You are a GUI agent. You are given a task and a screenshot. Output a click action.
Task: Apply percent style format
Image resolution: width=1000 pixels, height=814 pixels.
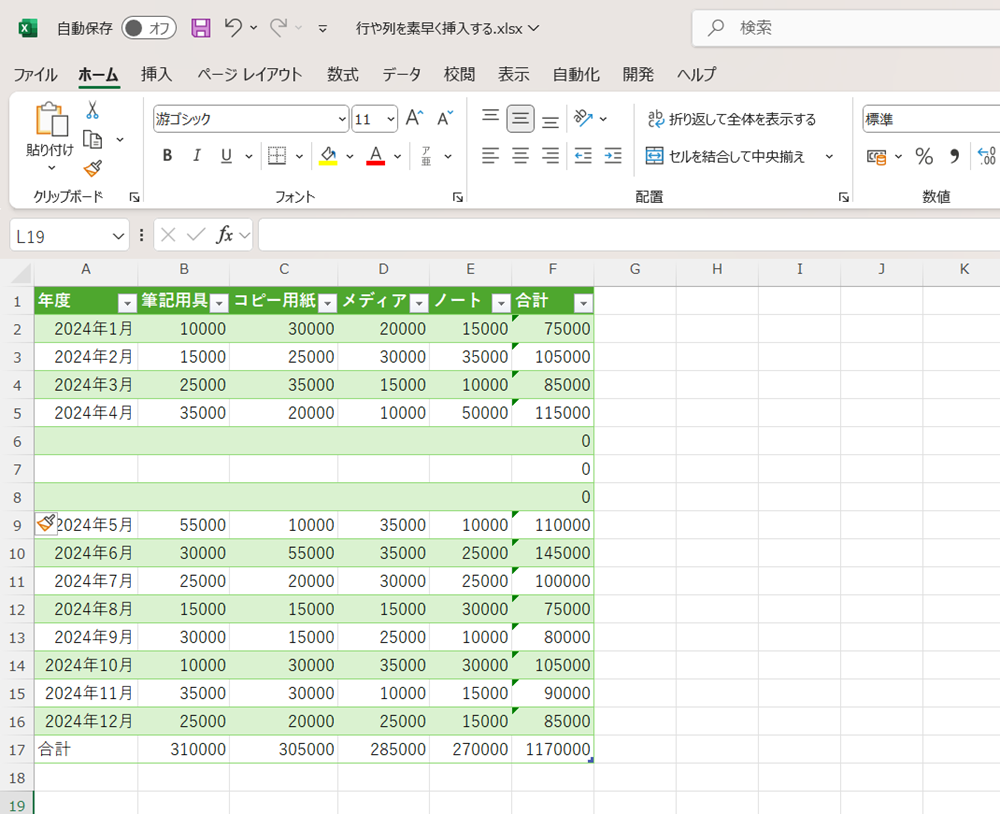pyautogui.click(x=924, y=156)
